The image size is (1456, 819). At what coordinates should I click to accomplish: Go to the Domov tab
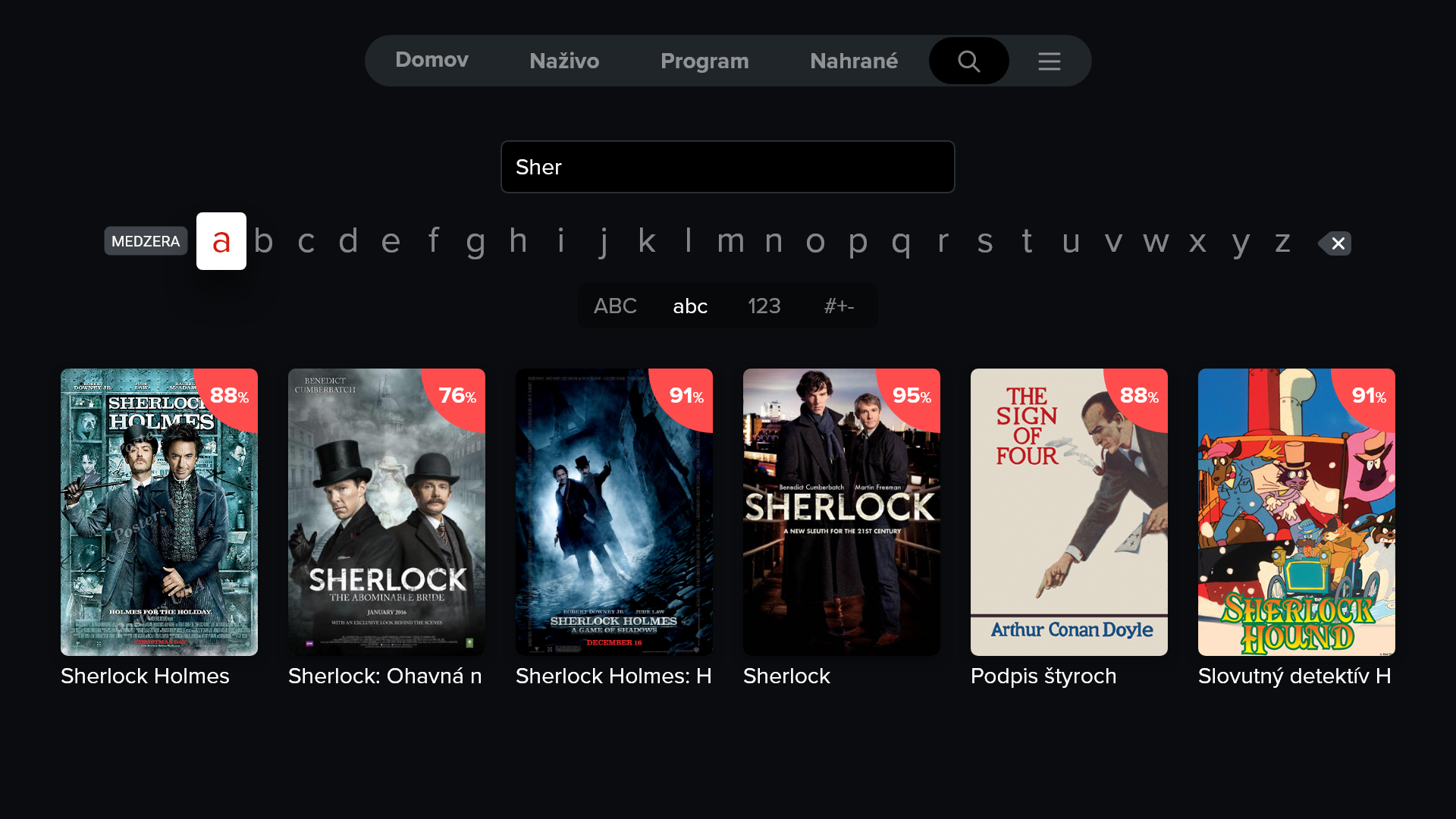click(x=431, y=60)
